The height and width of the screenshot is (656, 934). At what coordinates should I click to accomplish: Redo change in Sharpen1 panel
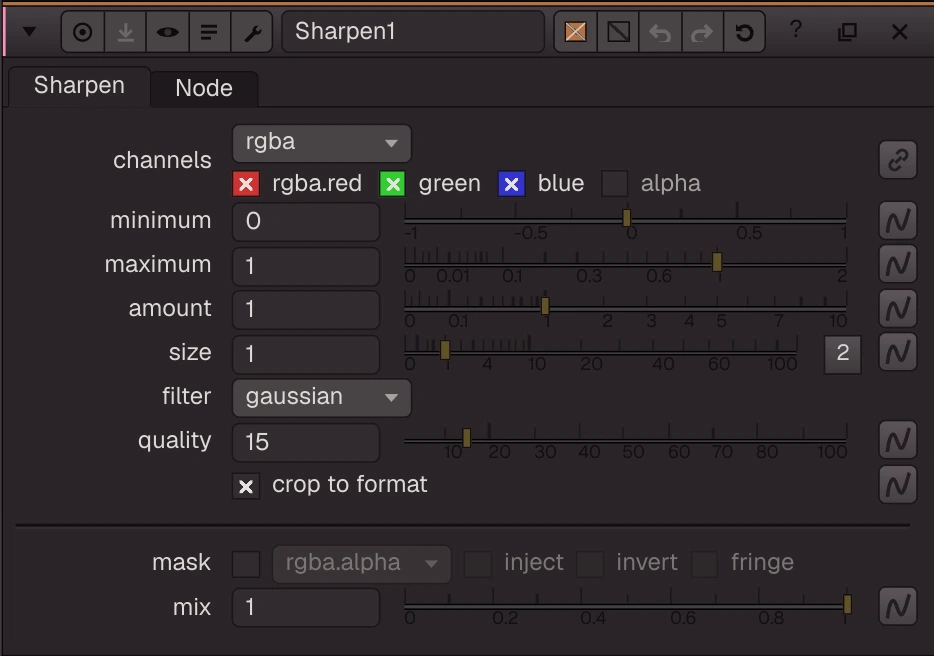point(702,32)
